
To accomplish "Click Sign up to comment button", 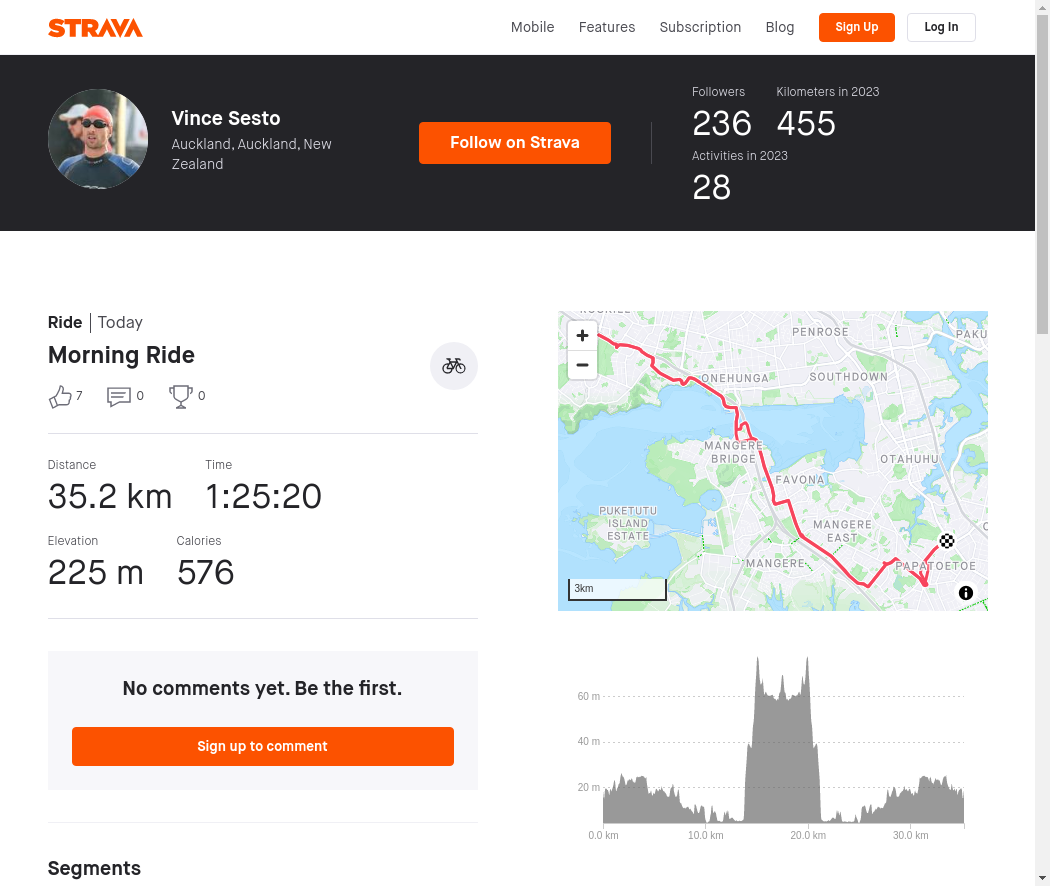I will click(x=262, y=746).
